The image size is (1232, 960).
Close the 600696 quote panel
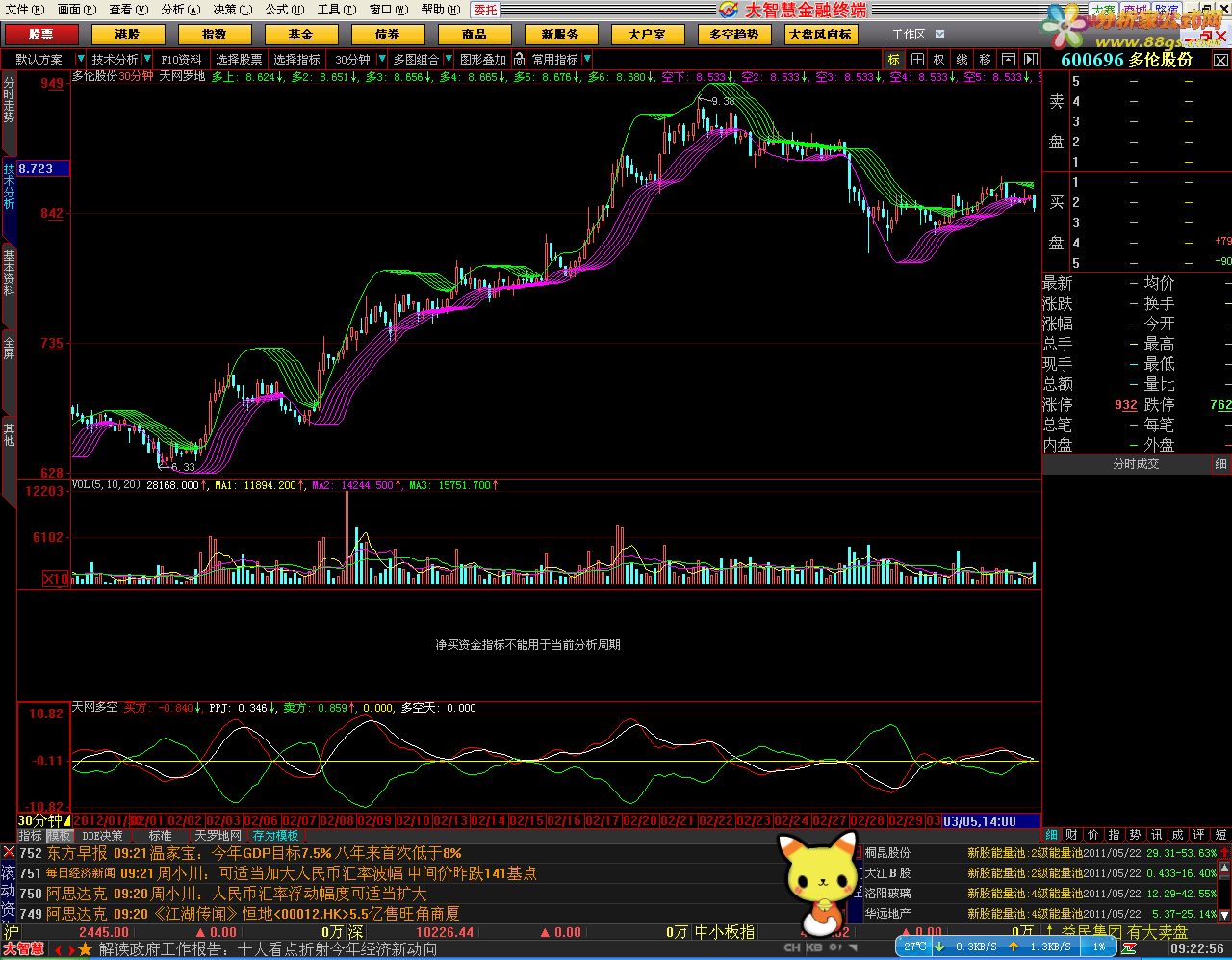(1220, 60)
